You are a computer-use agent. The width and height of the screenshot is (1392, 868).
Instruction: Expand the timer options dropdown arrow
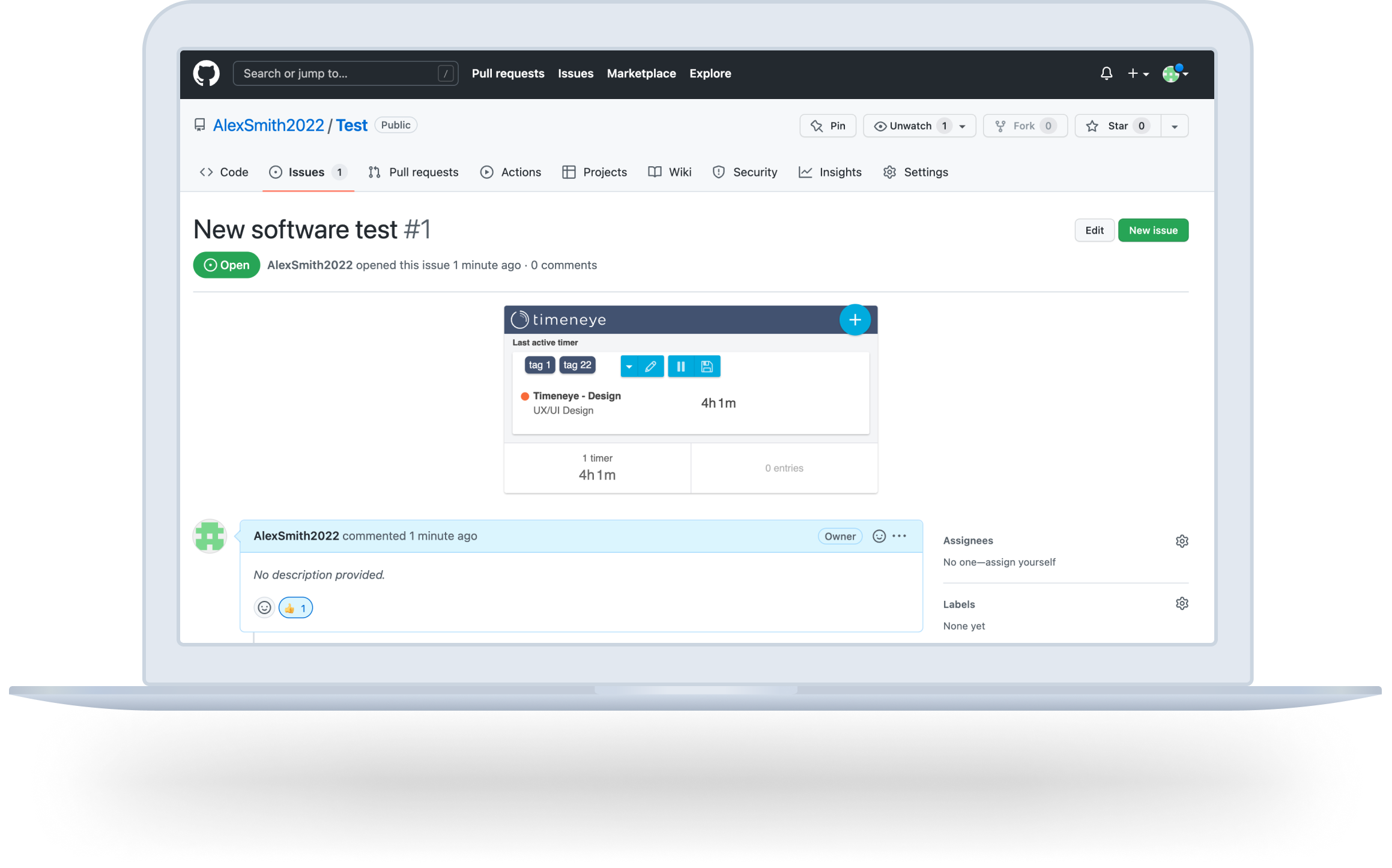tap(629, 366)
